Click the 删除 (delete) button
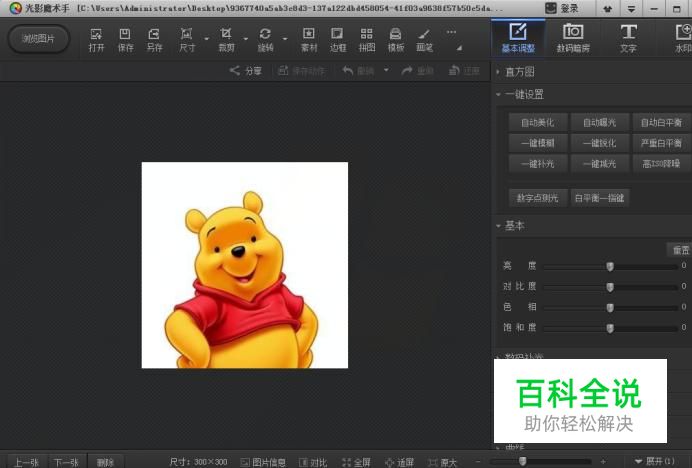 105,462
